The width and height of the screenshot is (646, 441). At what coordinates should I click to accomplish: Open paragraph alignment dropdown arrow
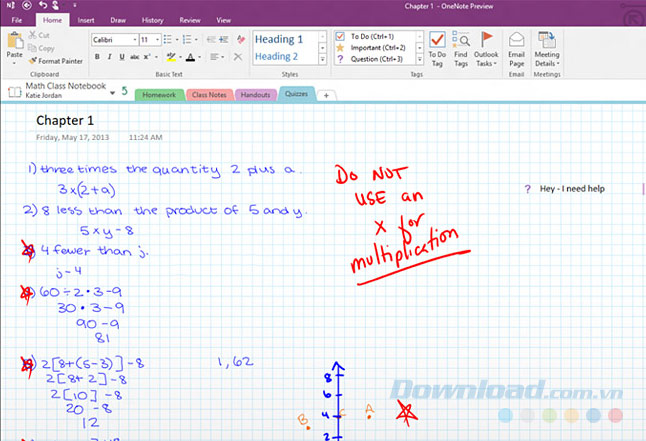[223, 57]
